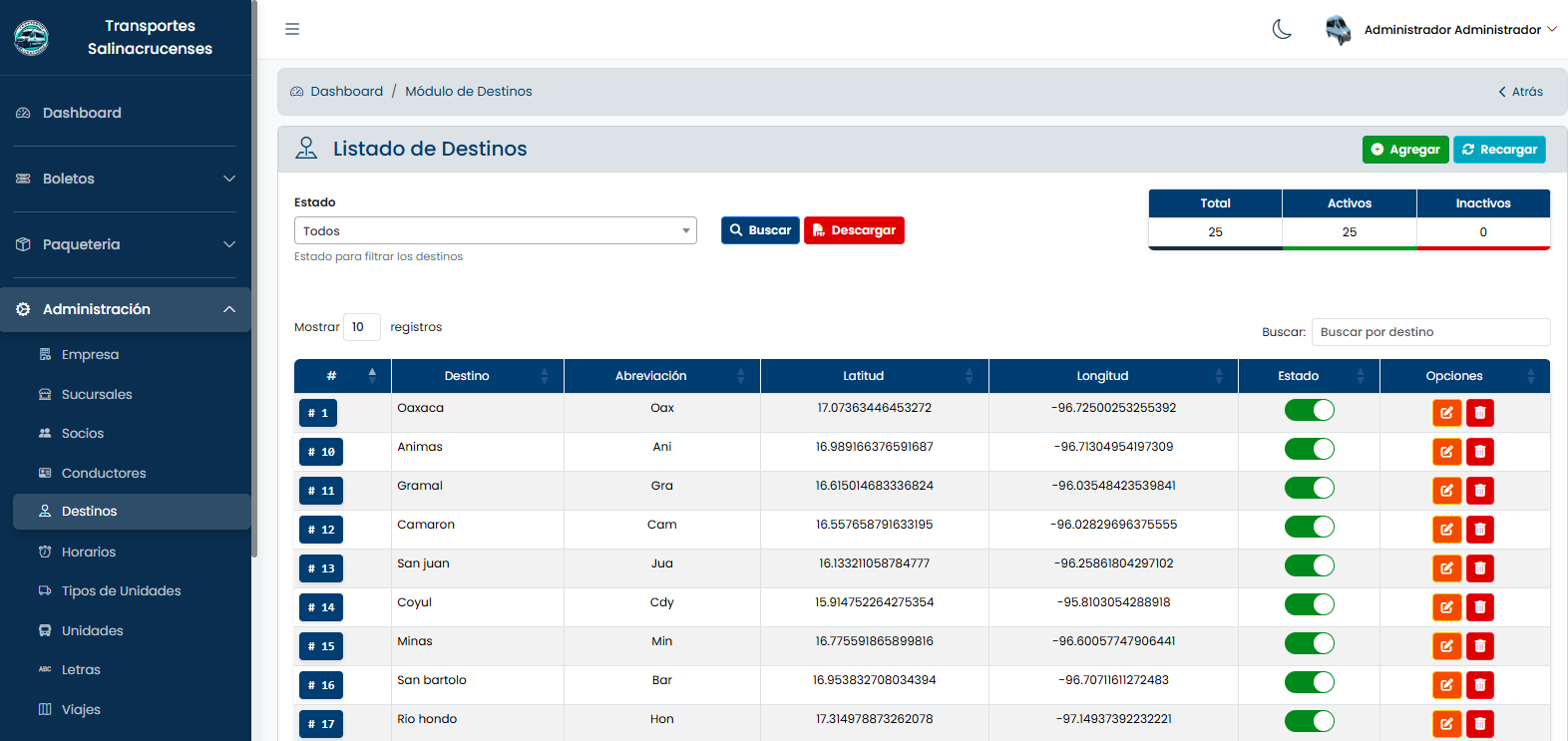
Task: Toggle Camaron status switch
Action: [x=1309, y=527]
